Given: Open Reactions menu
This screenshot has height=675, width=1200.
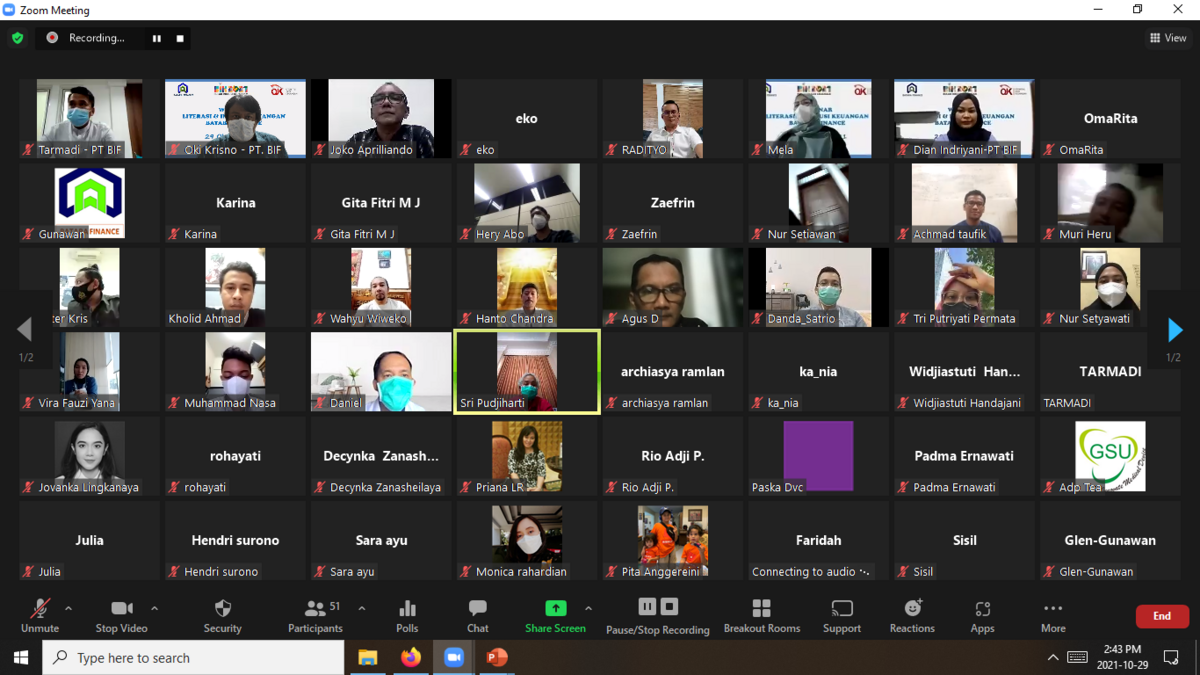Looking at the screenshot, I should pyautogui.click(x=912, y=615).
